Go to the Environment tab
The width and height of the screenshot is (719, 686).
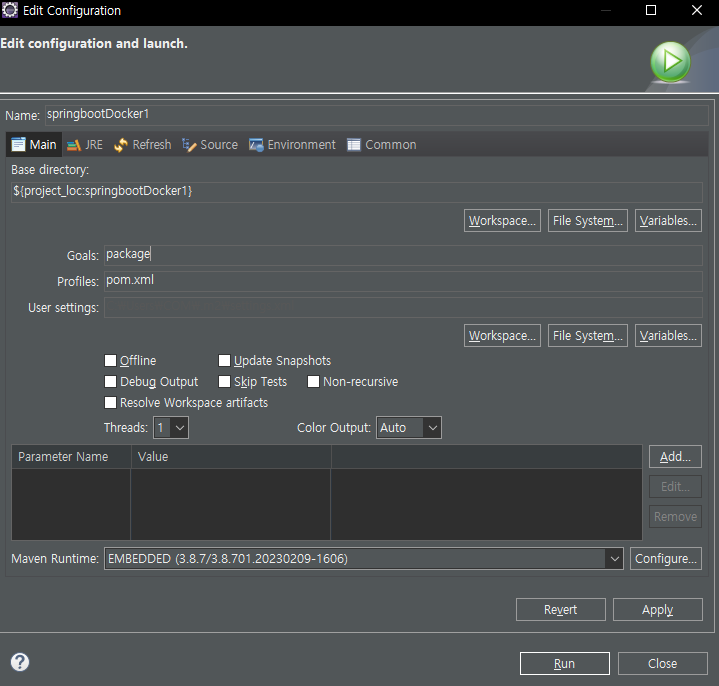coord(292,145)
